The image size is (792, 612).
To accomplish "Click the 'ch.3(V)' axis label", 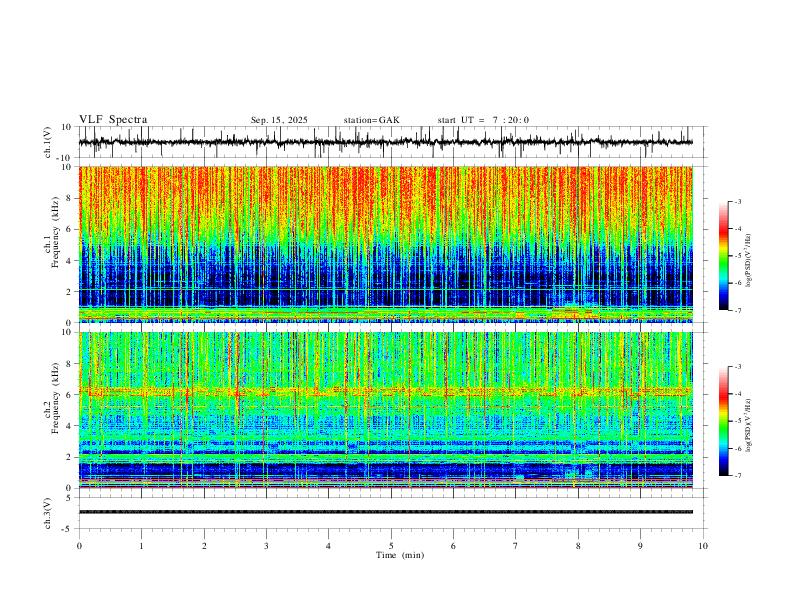I will (x=48, y=513).
